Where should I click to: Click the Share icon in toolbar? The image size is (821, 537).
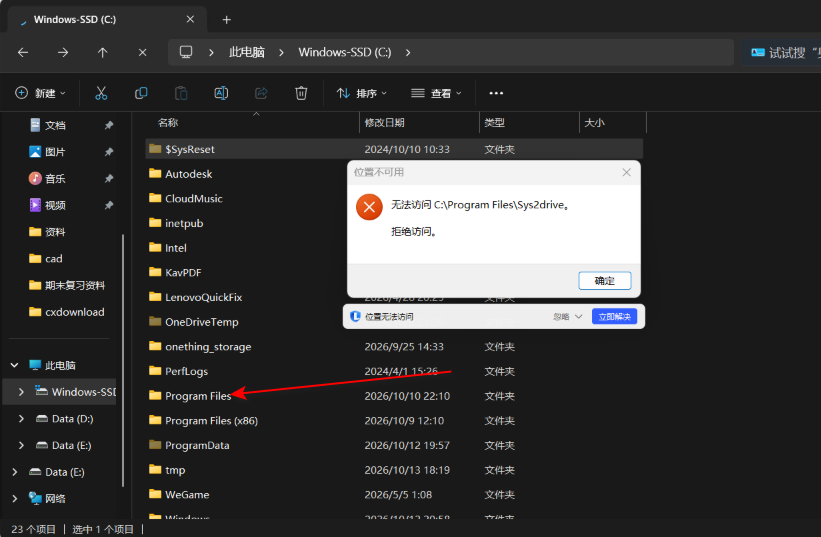pos(261,93)
